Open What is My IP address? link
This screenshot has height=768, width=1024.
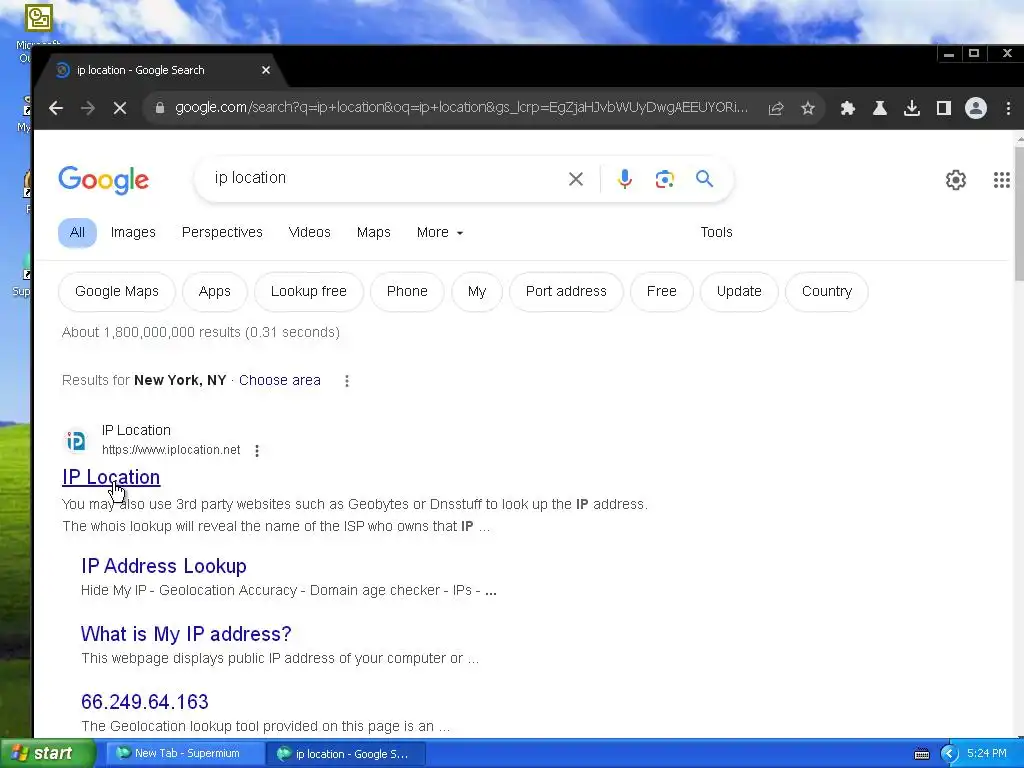click(186, 634)
